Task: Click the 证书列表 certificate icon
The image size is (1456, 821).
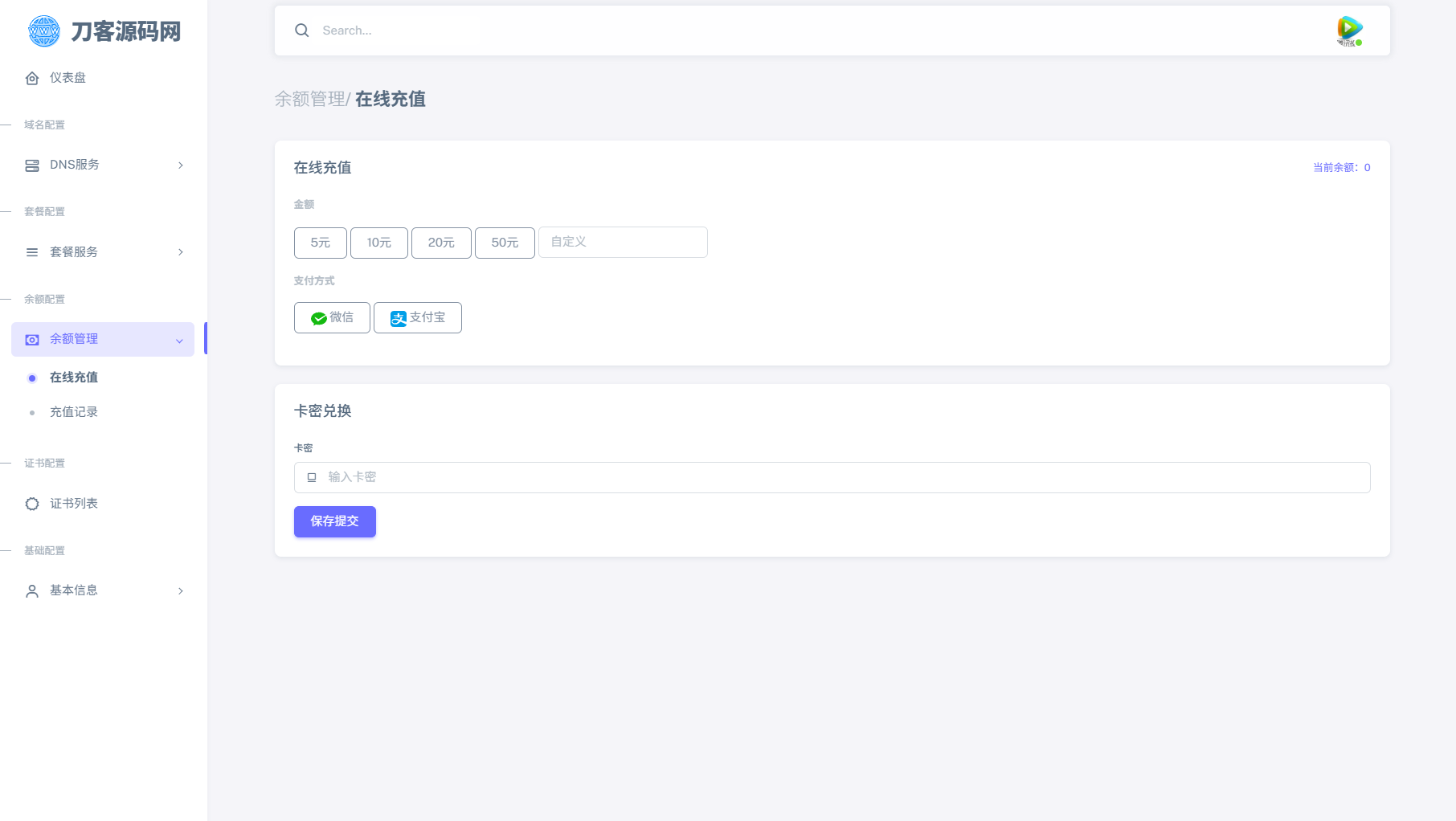Action: 32,504
